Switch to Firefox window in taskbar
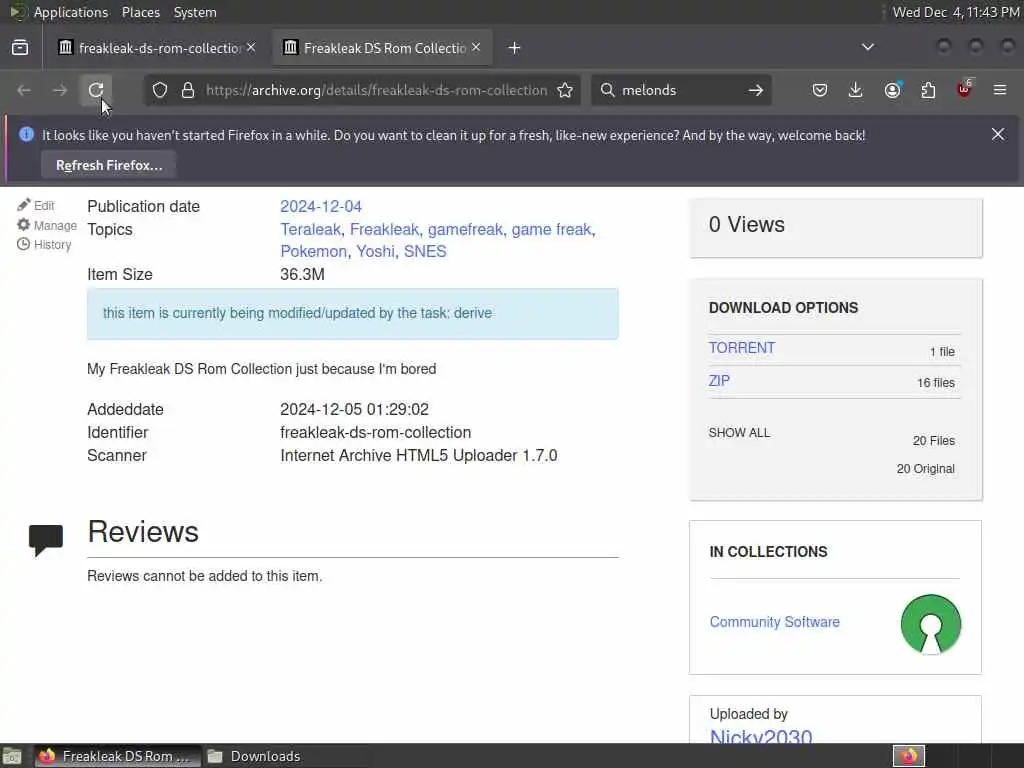 tap(118, 756)
